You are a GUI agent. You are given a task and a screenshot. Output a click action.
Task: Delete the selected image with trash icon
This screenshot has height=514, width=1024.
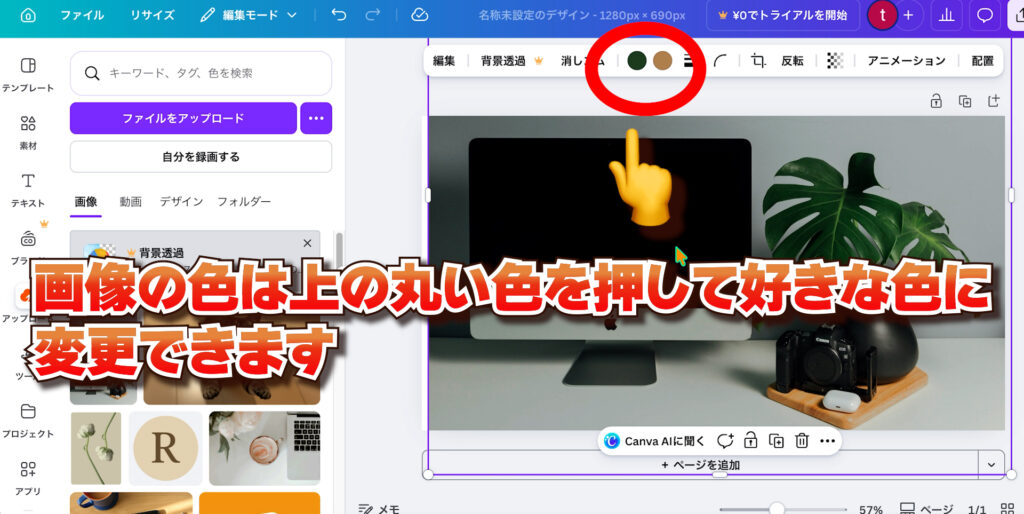(x=801, y=441)
